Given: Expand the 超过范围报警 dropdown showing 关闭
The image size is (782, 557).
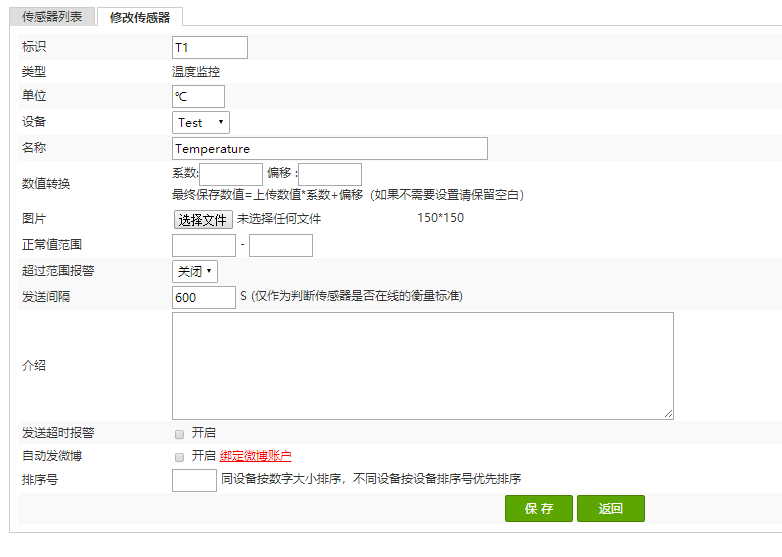Looking at the screenshot, I should click(x=195, y=272).
